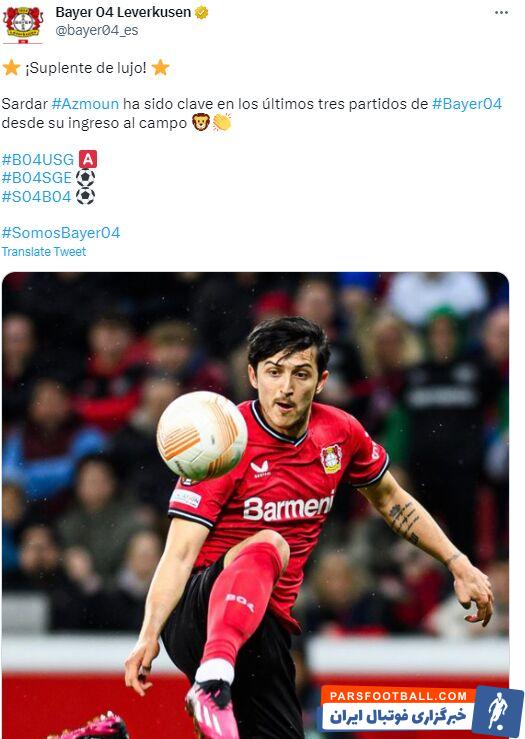This screenshot has height=739, width=525.
Task: Open the #B04SGE hashtag
Action: coord(37,178)
